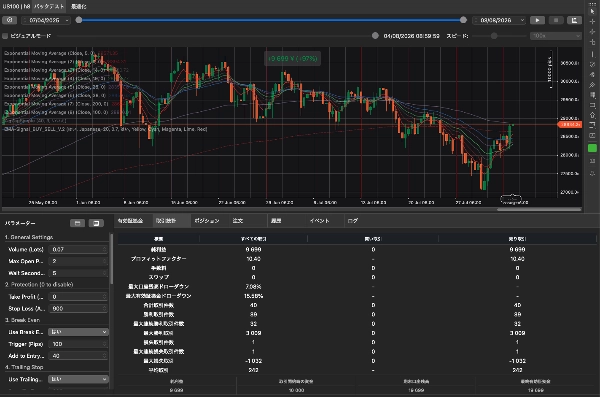Click the visual mode progress slider handle
600x397 pixels.
[x=375, y=36]
